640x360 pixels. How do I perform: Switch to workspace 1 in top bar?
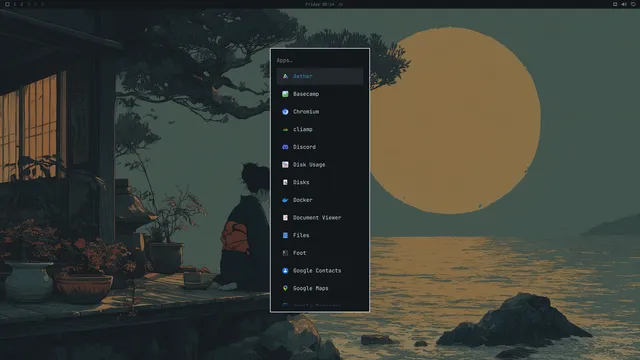coord(15,4)
